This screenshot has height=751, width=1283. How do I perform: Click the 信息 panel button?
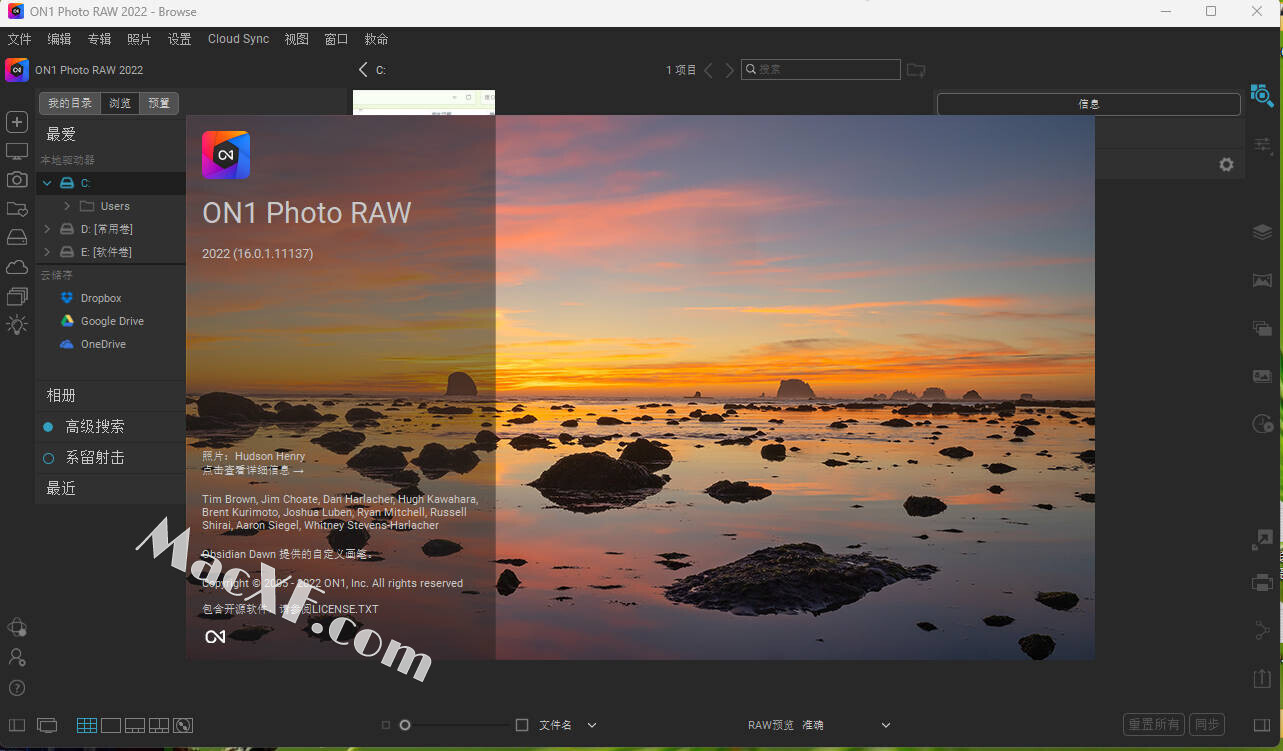pos(1088,103)
